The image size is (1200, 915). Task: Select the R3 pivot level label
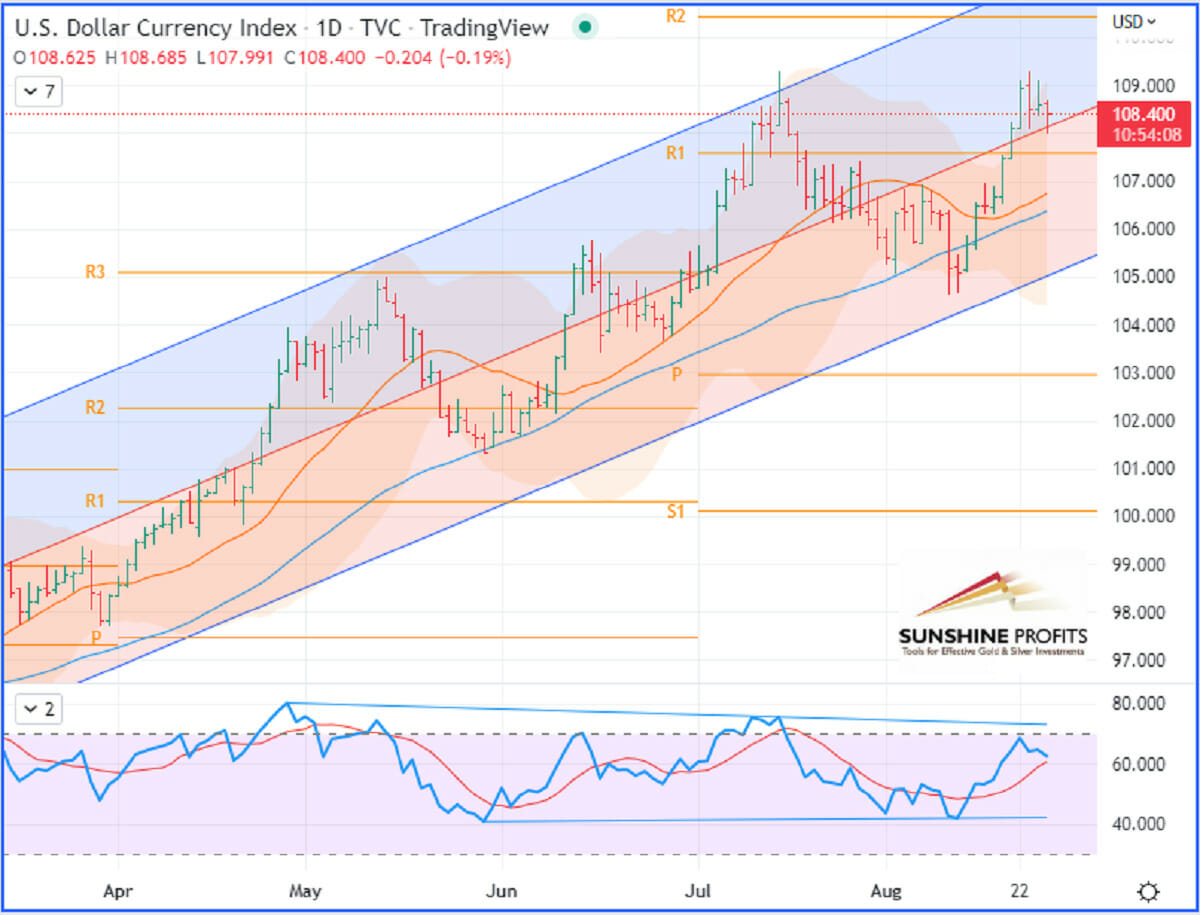(95, 272)
